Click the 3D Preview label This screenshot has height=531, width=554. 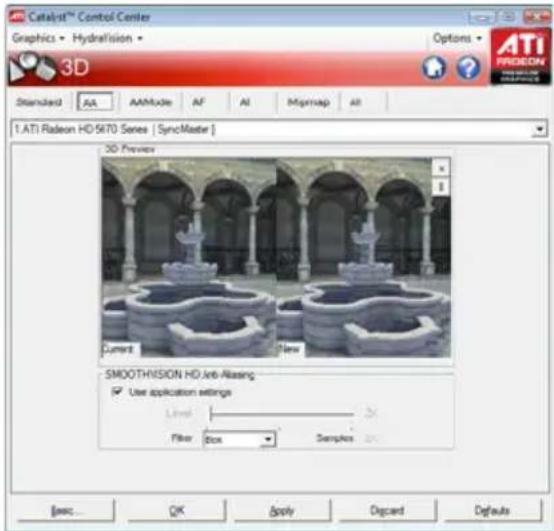tap(130, 149)
